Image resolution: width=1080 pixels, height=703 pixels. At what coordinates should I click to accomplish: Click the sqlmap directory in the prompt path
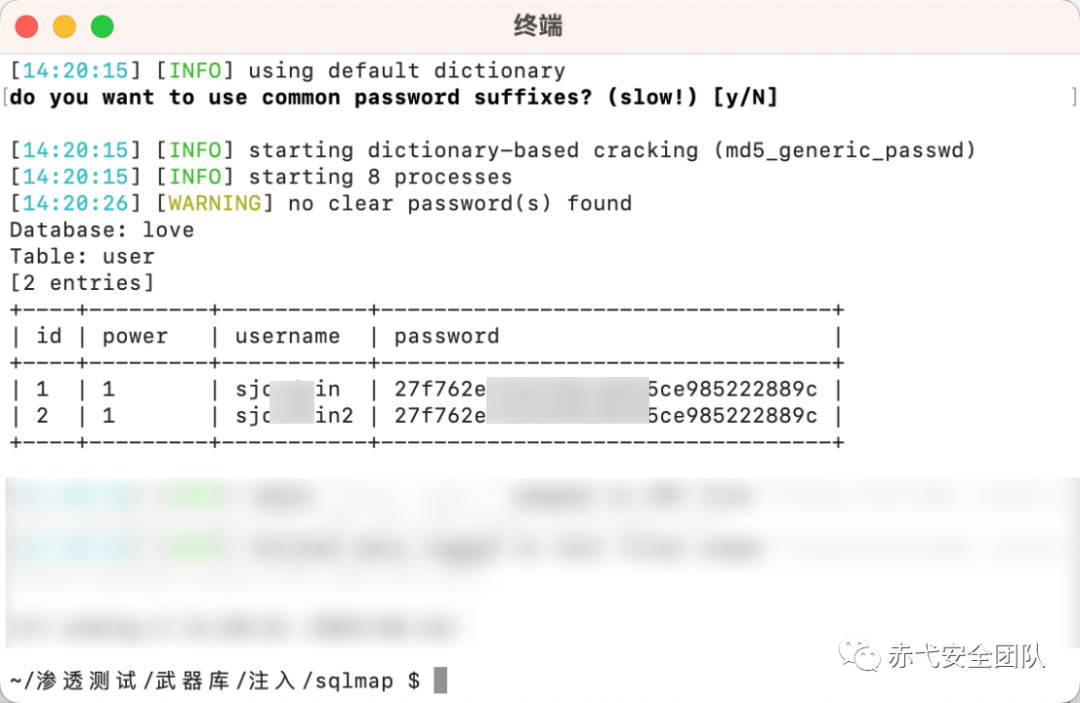[355, 681]
